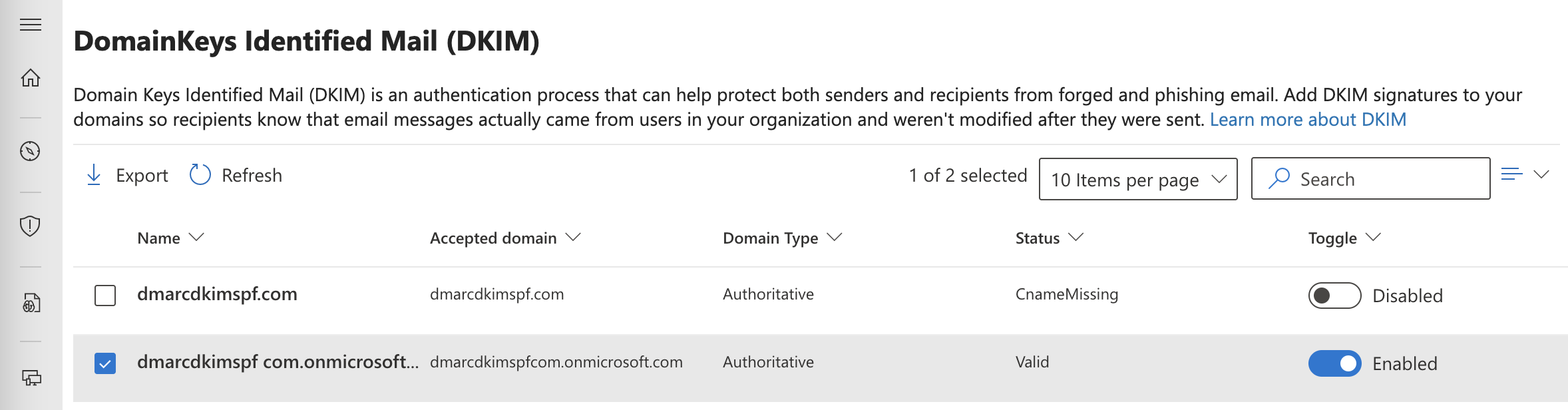Open the hamburger navigation menu

click(31, 25)
